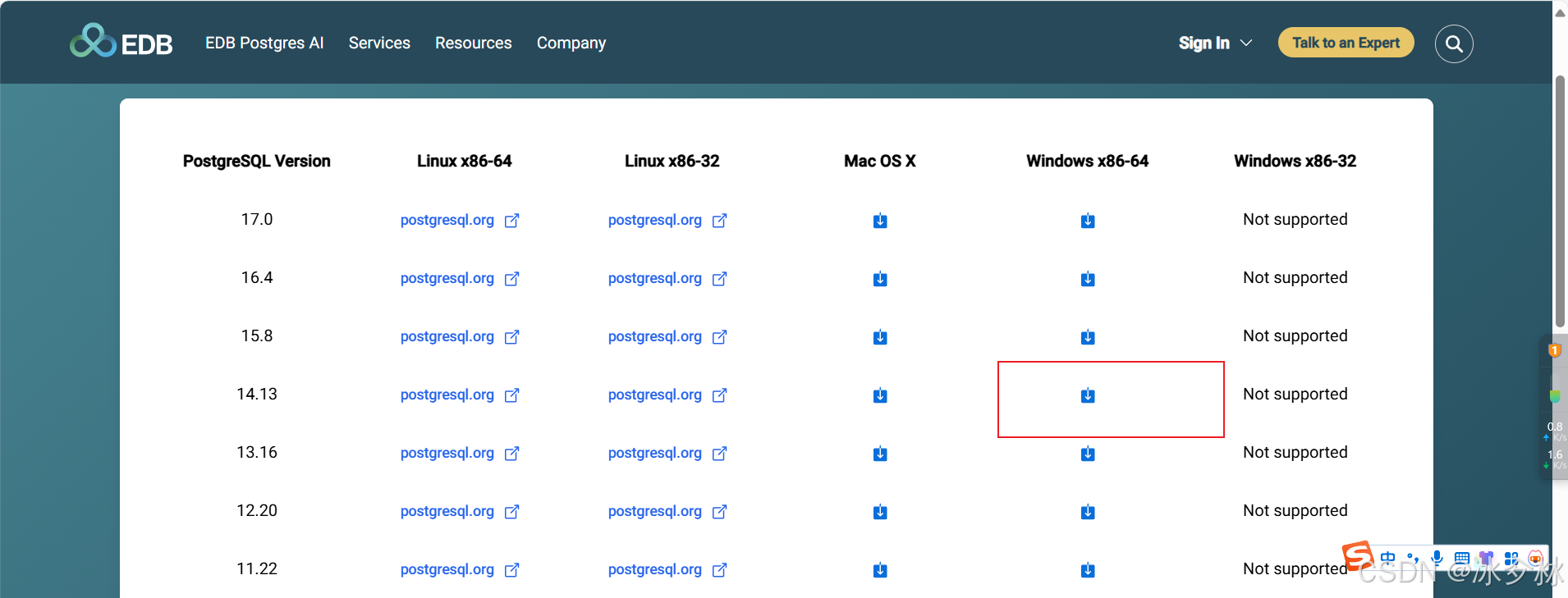Open postgresql.org link for 15.8 Linux x86-64
Image resolution: width=1568 pixels, height=598 pixels.
pyautogui.click(x=460, y=336)
